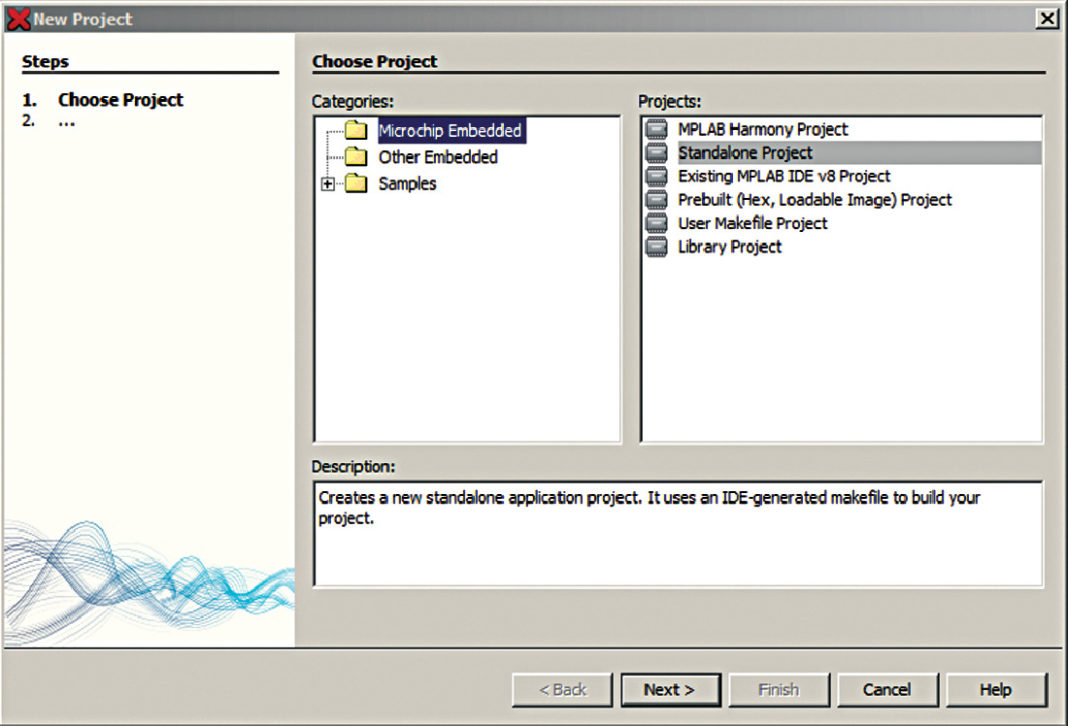Click the chip icon beside Library Project

pos(656,246)
